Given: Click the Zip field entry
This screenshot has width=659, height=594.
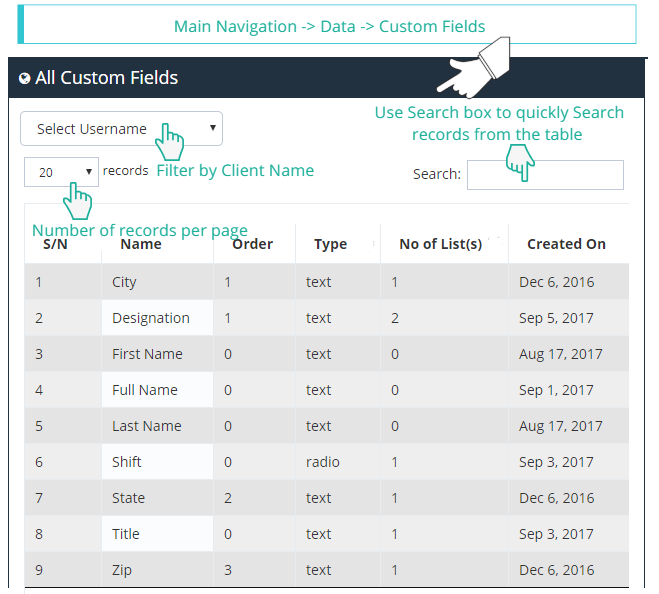Looking at the screenshot, I should [122, 570].
